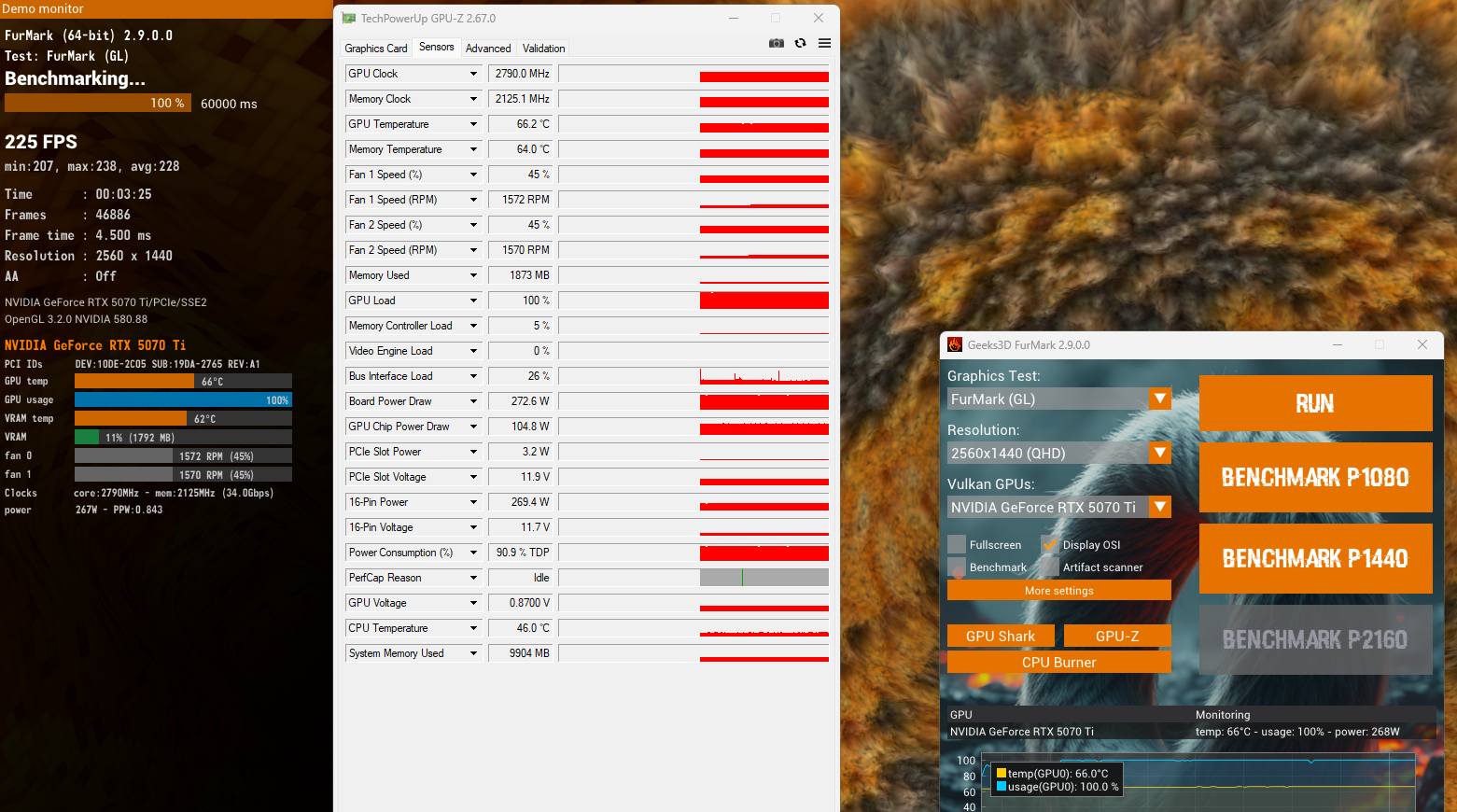Click the GPU usage 100% blue bar
Screen dimensions: 1457x812
(183, 399)
